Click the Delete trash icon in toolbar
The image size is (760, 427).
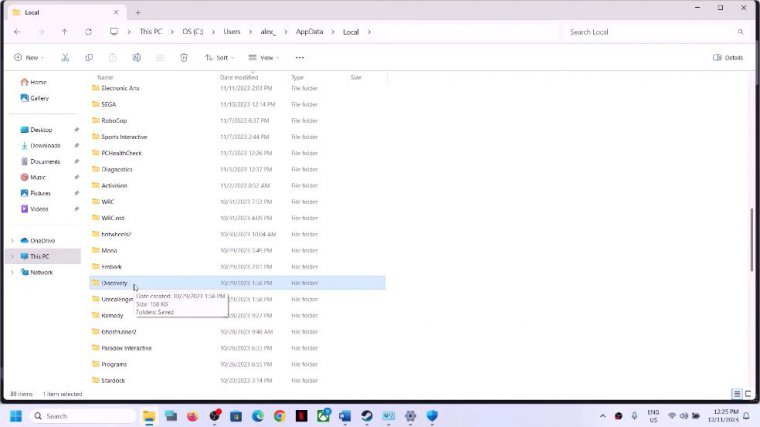click(x=184, y=58)
